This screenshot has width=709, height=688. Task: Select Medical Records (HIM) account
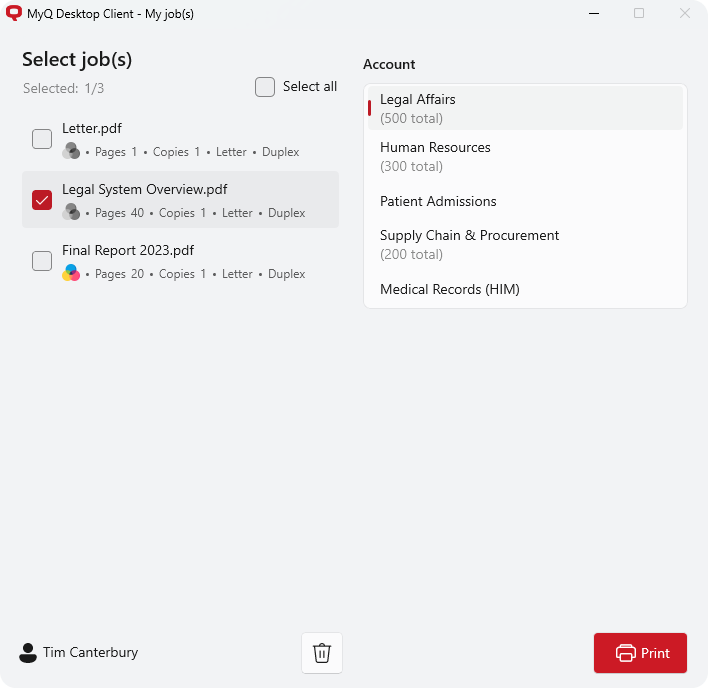(x=525, y=289)
